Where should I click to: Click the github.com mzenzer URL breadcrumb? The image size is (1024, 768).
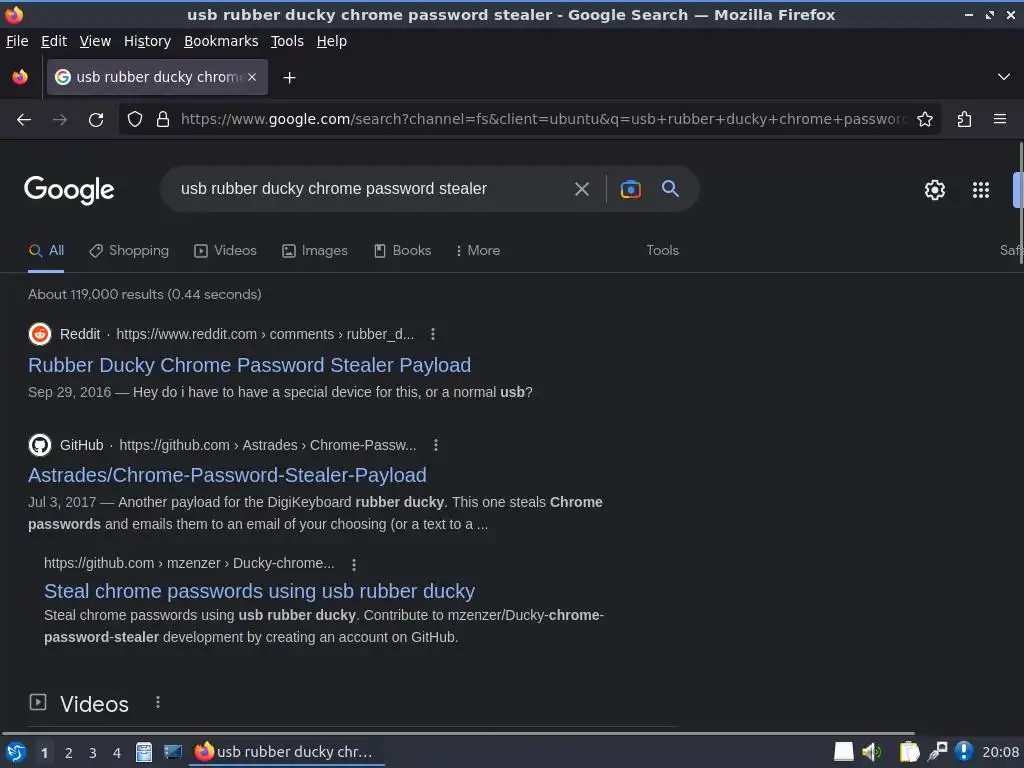(x=189, y=564)
